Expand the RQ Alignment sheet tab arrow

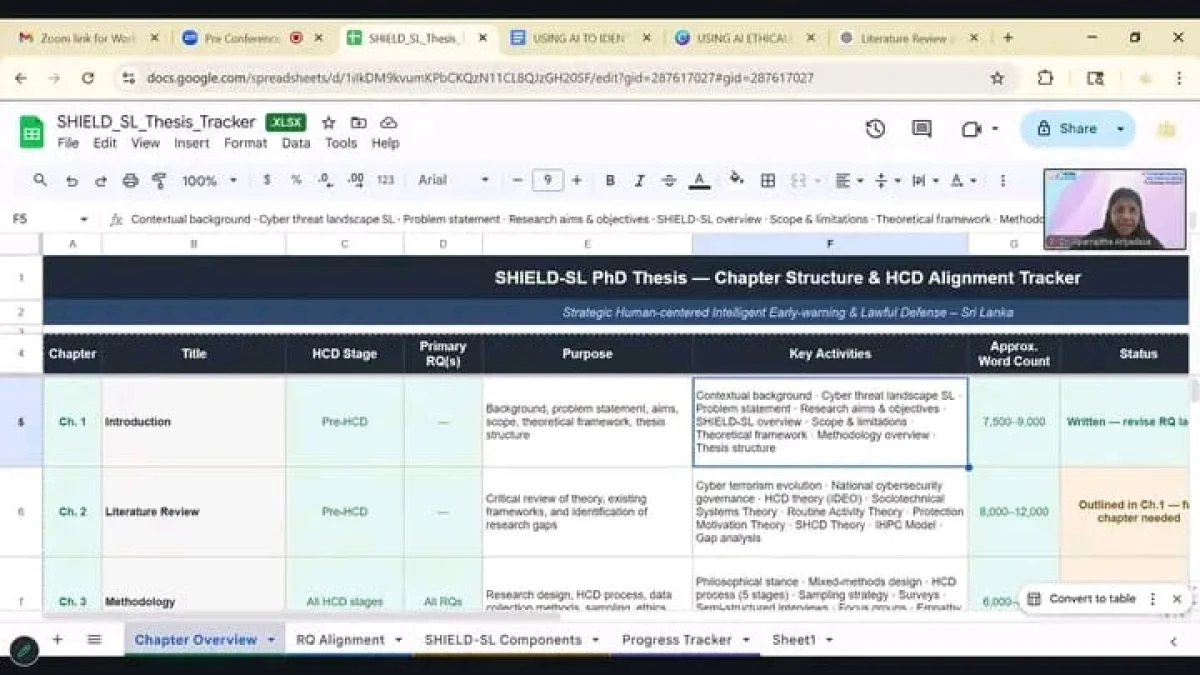399,640
